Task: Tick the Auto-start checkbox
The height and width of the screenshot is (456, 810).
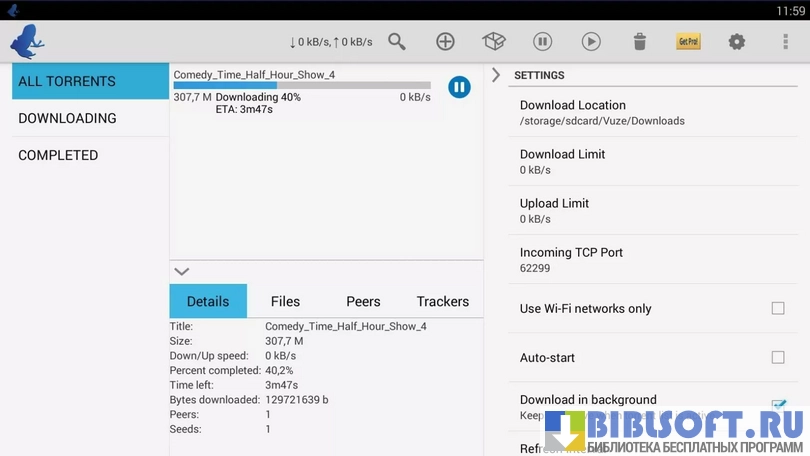Action: pyautogui.click(x=777, y=357)
